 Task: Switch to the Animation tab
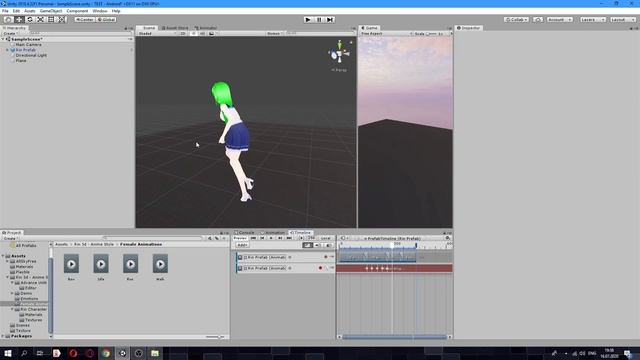click(273, 233)
